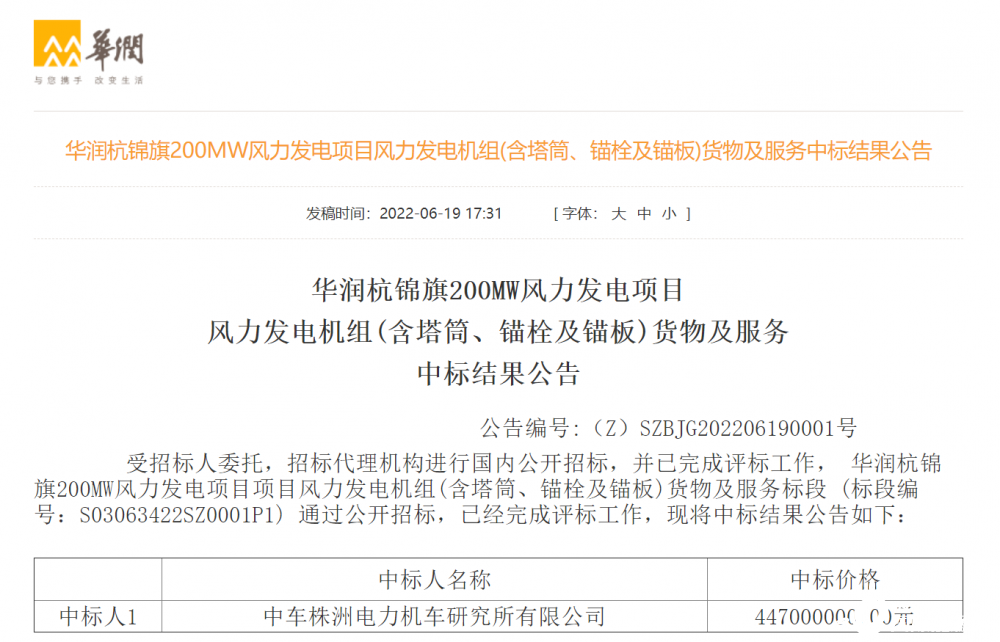This screenshot has height=642, width=1000.
Task: Click the 中标人名称 table header
Action: click(x=434, y=580)
